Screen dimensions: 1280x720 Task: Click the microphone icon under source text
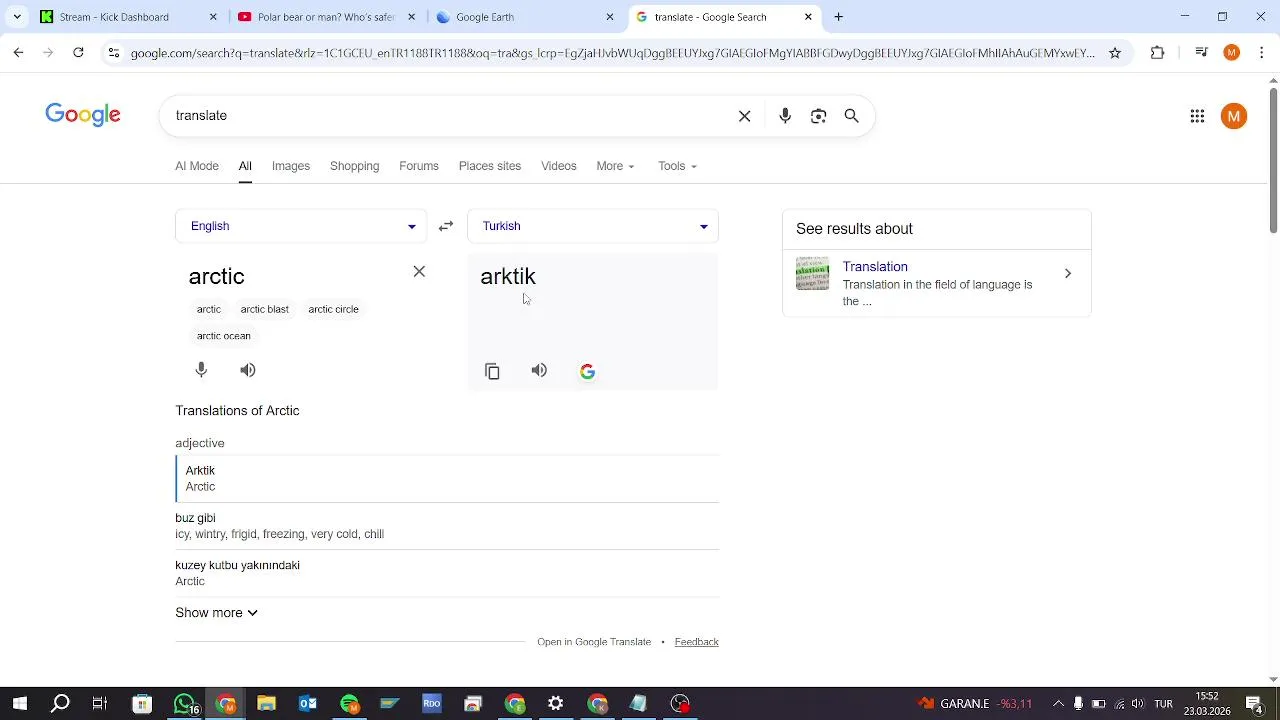coord(201,370)
